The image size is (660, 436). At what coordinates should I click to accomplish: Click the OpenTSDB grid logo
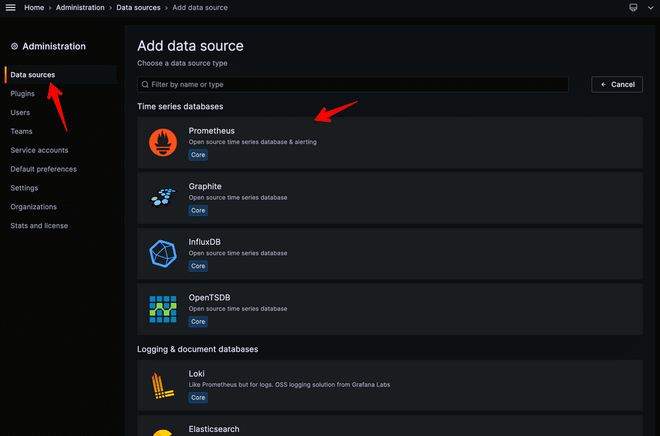(162, 308)
